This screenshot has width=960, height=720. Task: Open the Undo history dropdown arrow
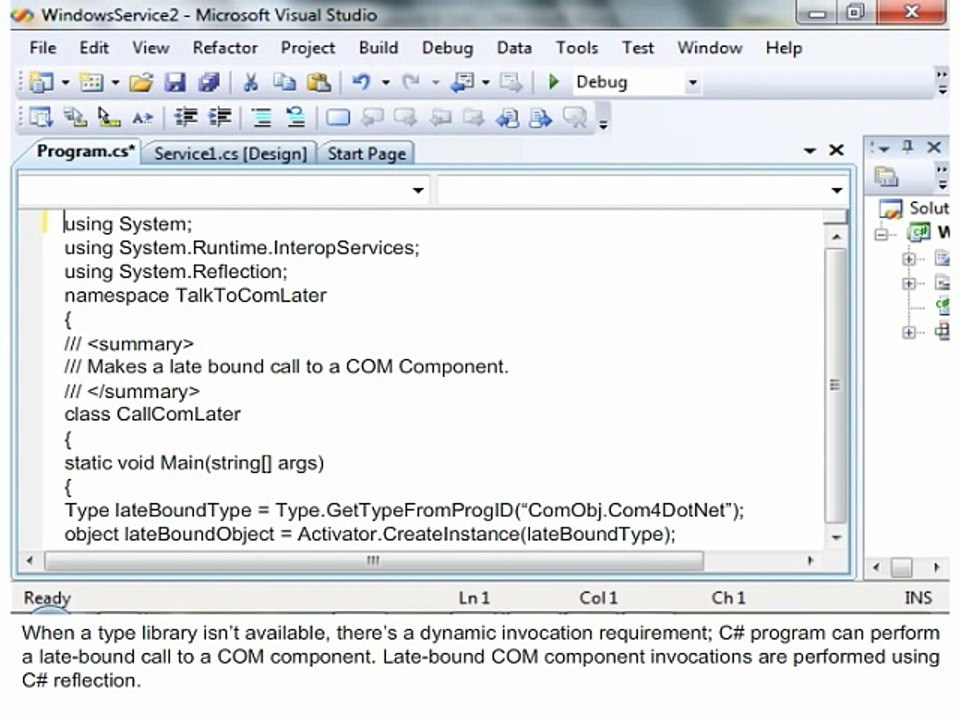[386, 83]
